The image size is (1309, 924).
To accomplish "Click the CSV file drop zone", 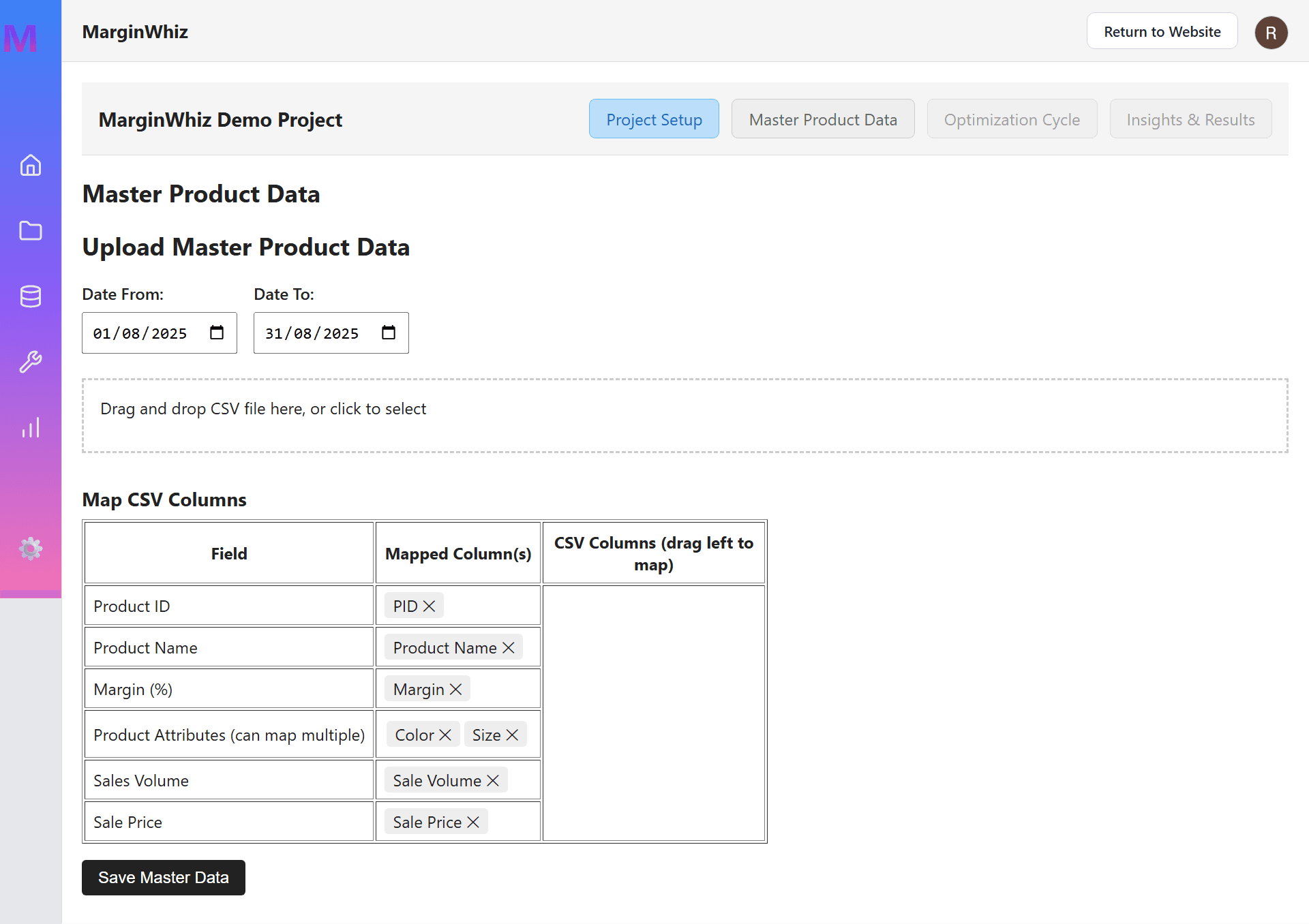I will 684,416.
